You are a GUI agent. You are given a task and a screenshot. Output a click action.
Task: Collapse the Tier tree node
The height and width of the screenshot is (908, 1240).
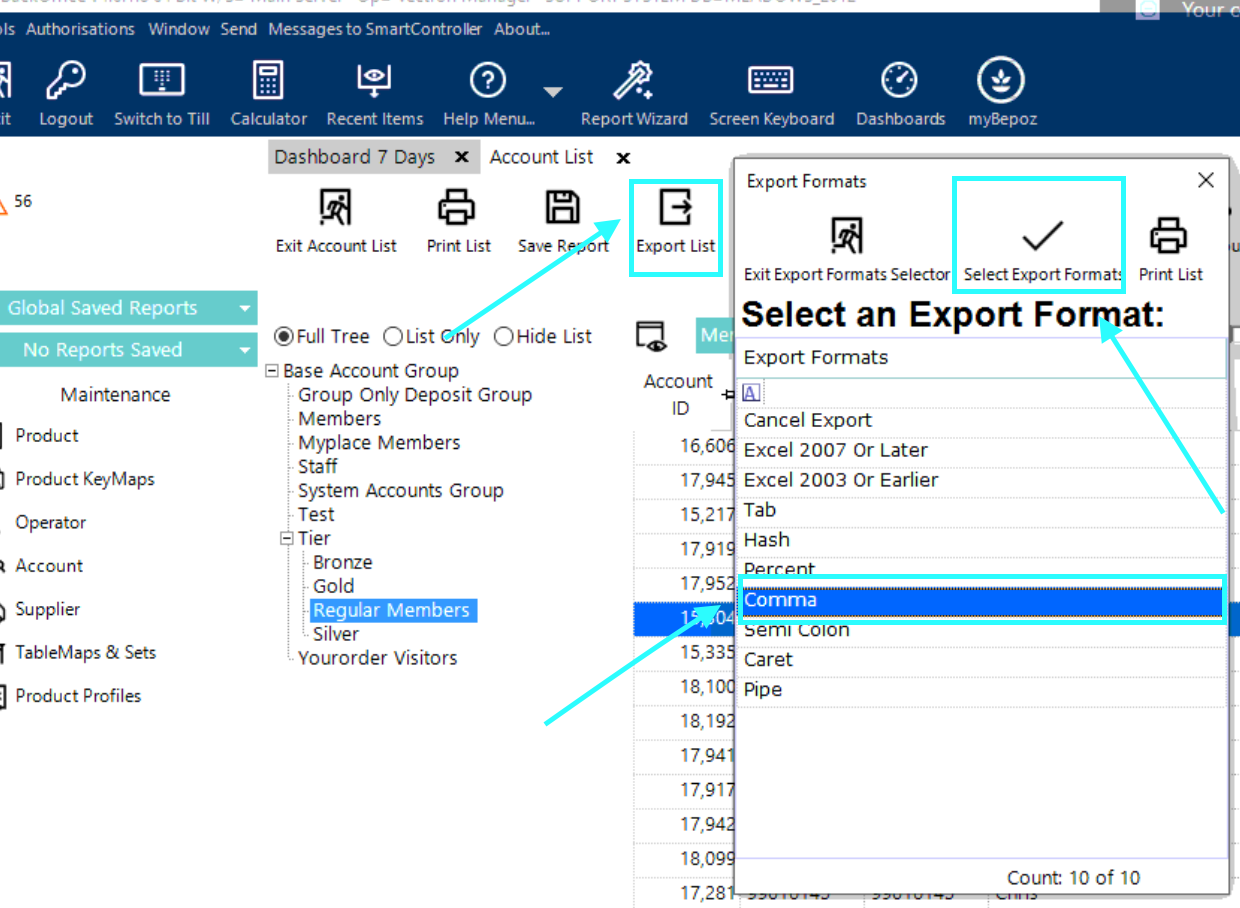(286, 539)
